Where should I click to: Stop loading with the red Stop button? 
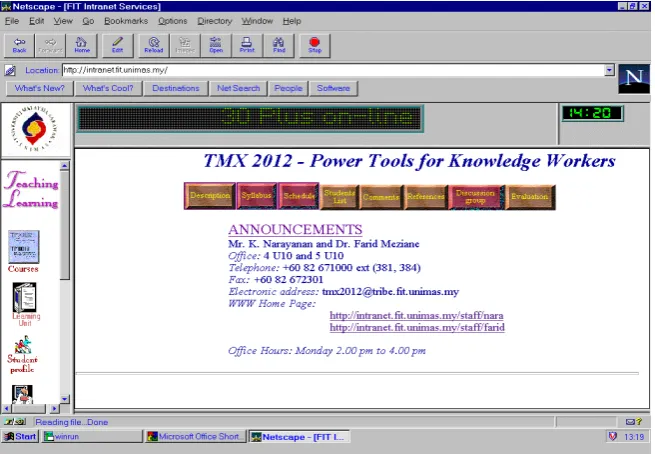315,45
